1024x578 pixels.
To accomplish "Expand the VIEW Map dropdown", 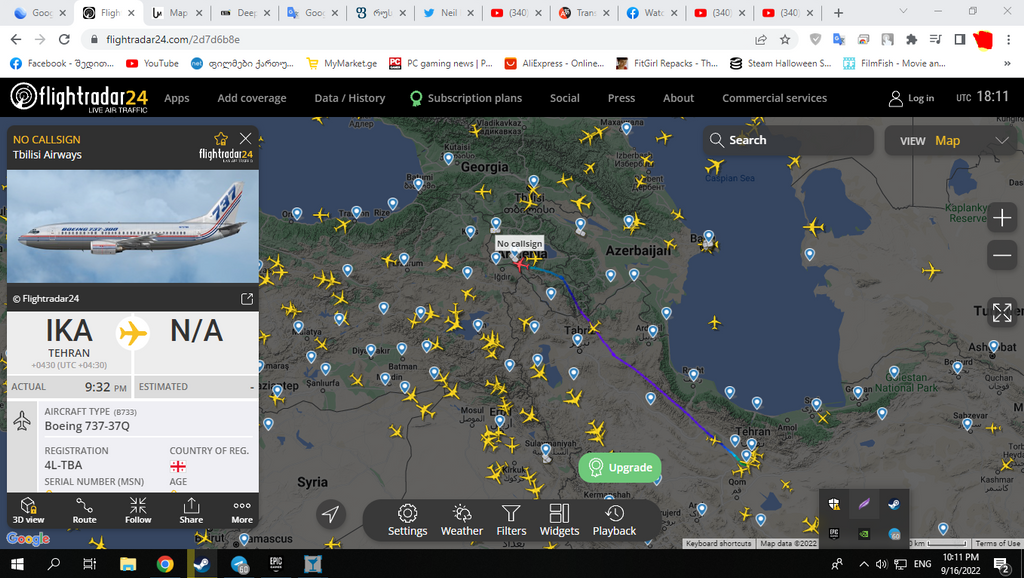I will pos(951,140).
